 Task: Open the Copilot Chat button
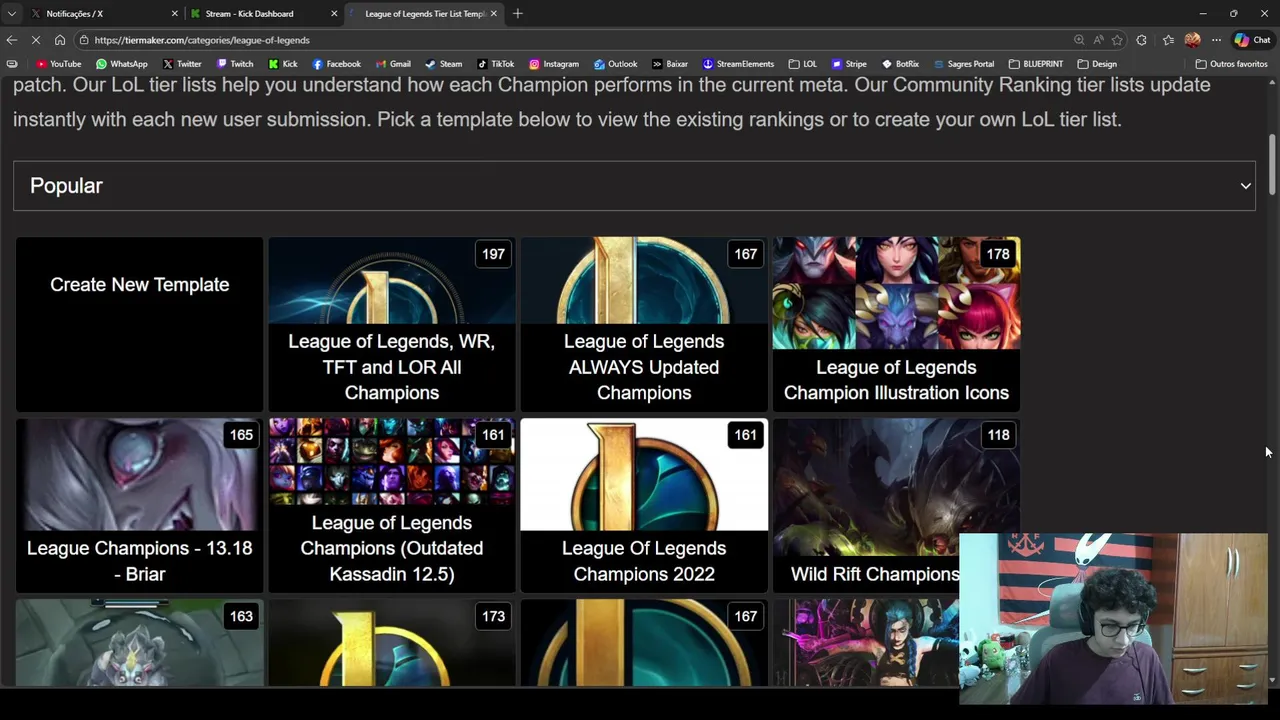pyautogui.click(x=1252, y=40)
